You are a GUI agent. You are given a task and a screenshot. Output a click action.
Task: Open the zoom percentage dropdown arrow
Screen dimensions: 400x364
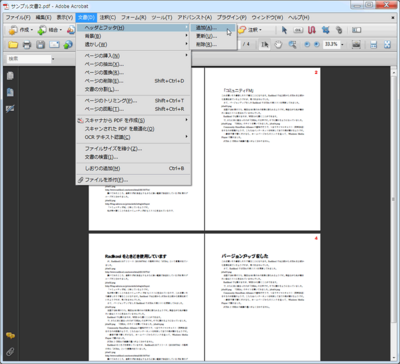(x=342, y=45)
